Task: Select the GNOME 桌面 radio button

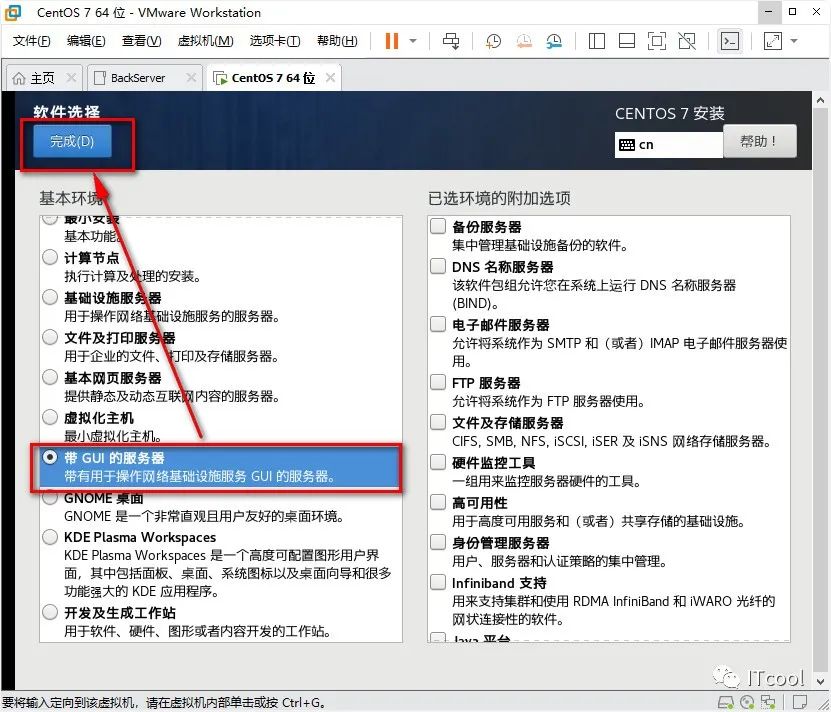Action: [50, 498]
